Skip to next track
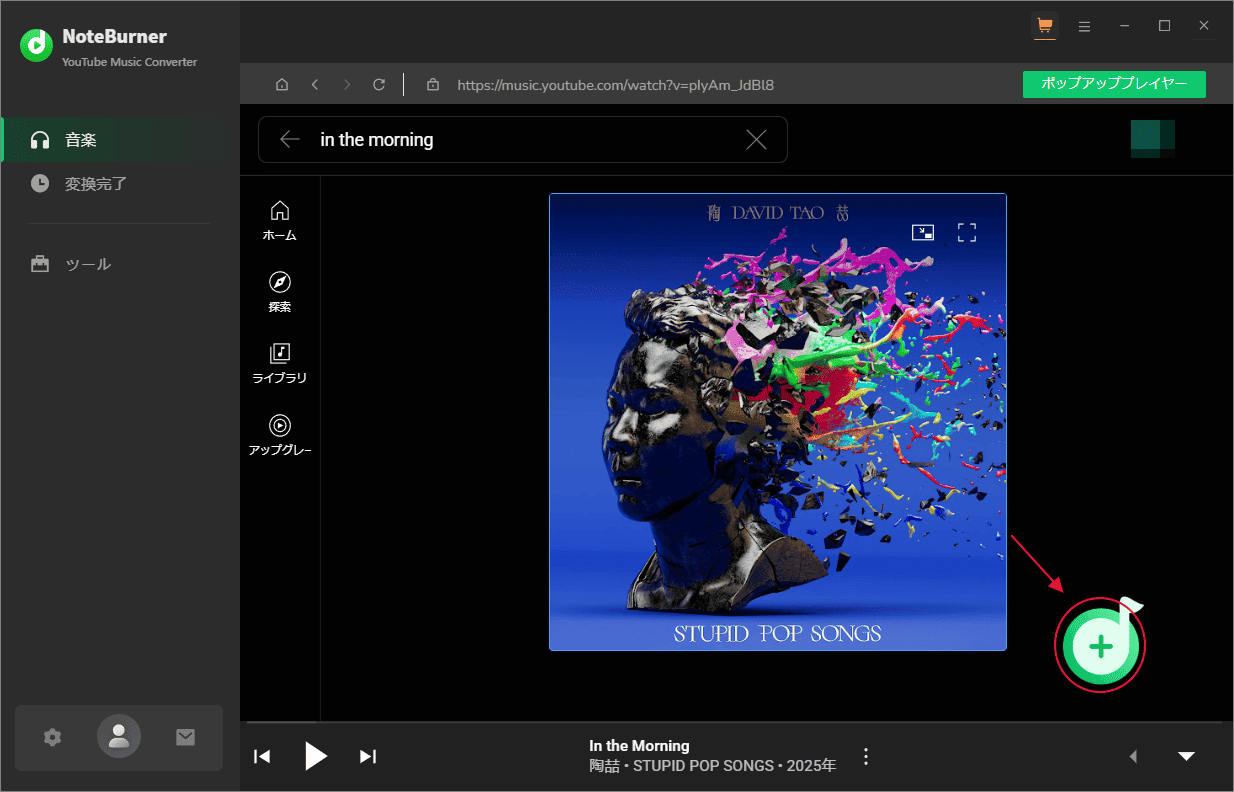Viewport: 1234px width, 792px height. click(x=368, y=756)
